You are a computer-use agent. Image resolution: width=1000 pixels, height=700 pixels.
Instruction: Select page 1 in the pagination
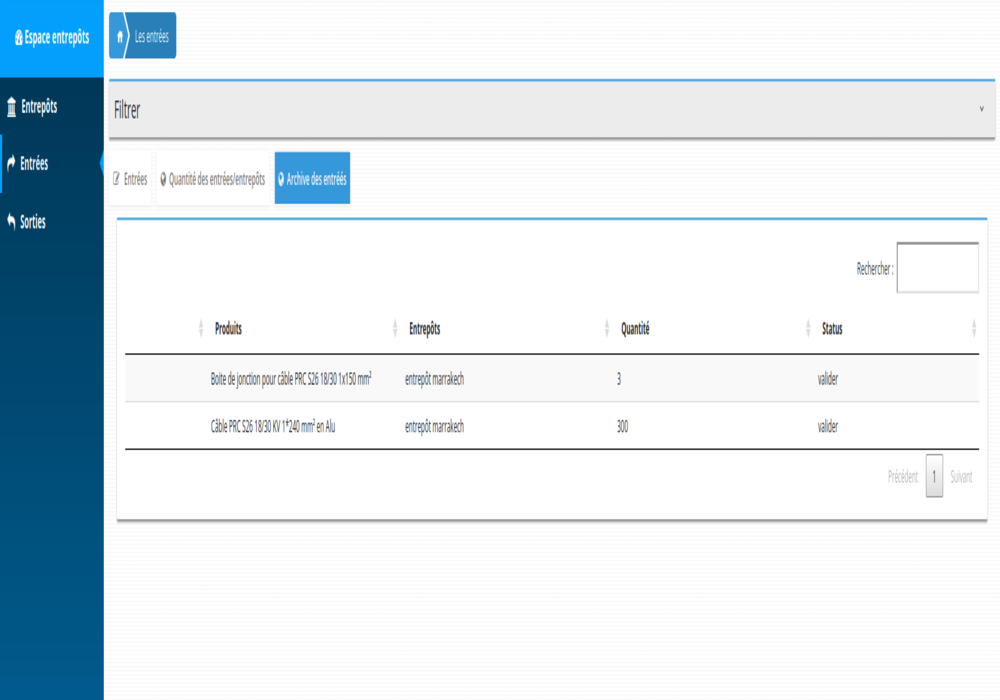[934, 477]
